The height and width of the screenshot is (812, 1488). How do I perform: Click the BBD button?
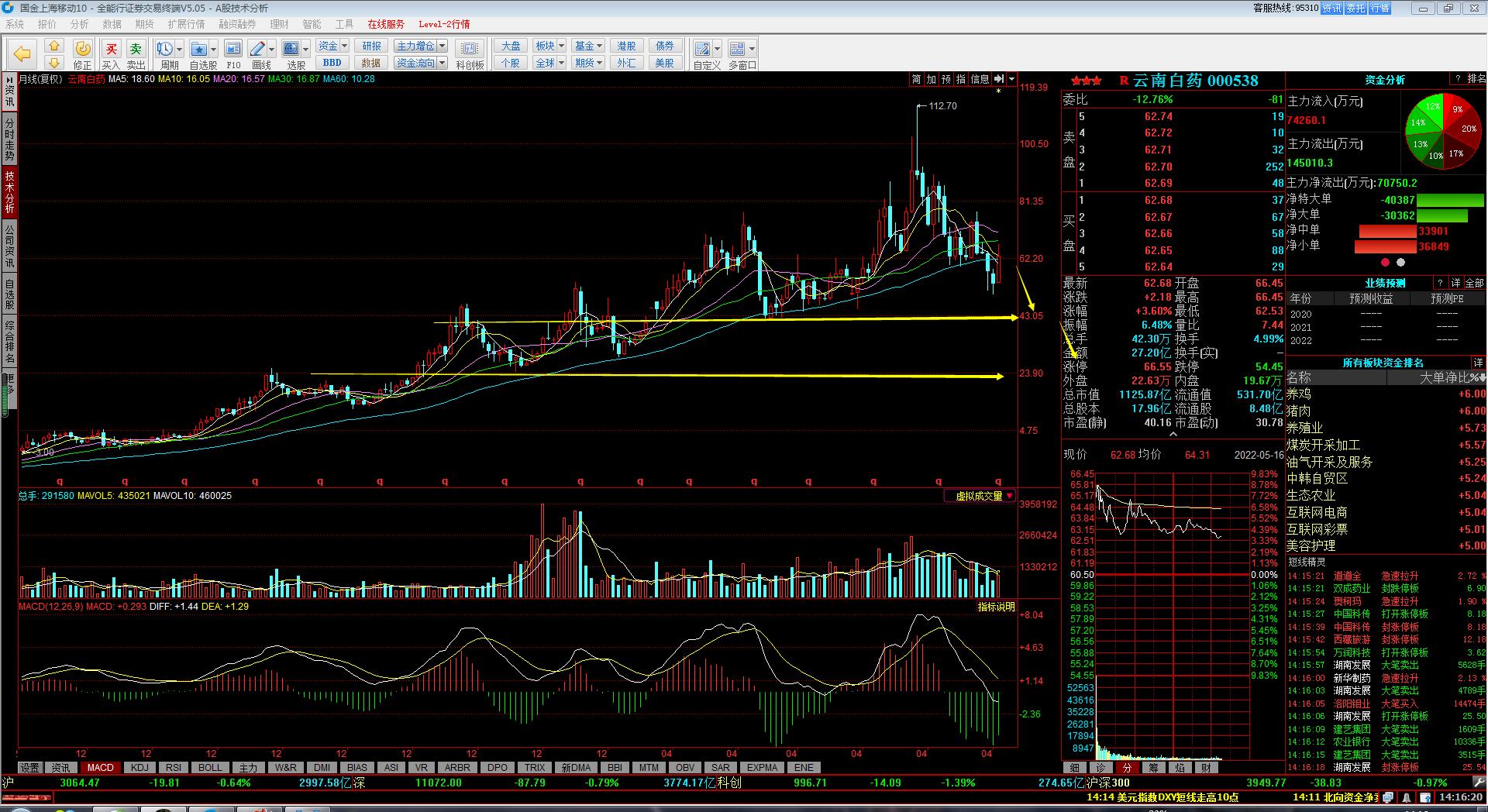[332, 63]
